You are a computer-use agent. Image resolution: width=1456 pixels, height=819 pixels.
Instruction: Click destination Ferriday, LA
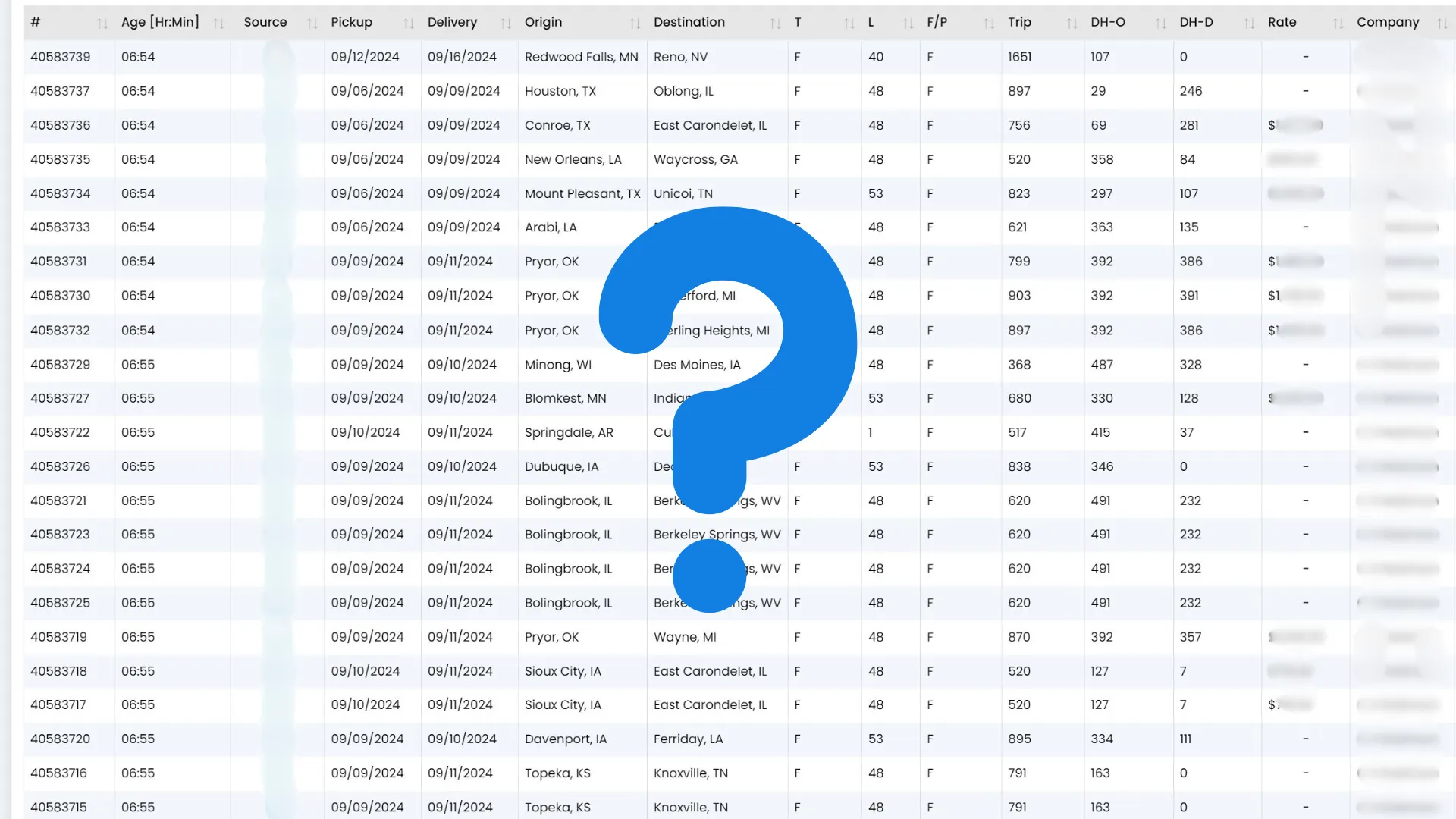click(688, 739)
